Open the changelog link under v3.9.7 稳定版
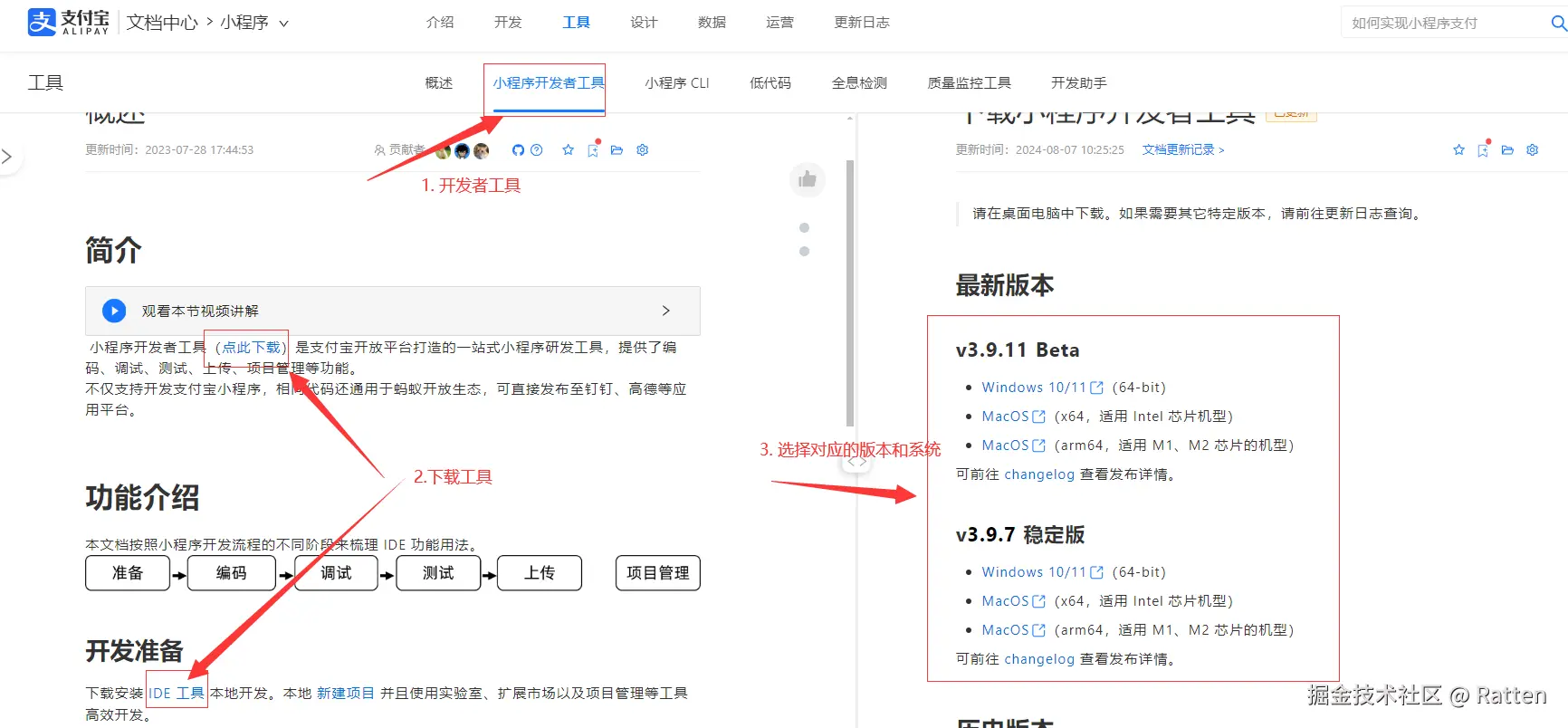This screenshot has height=728, width=1568. click(1039, 659)
